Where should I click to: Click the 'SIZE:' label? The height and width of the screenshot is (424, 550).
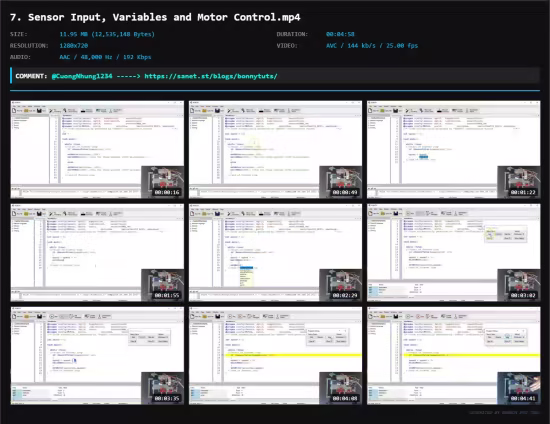click(19, 34)
